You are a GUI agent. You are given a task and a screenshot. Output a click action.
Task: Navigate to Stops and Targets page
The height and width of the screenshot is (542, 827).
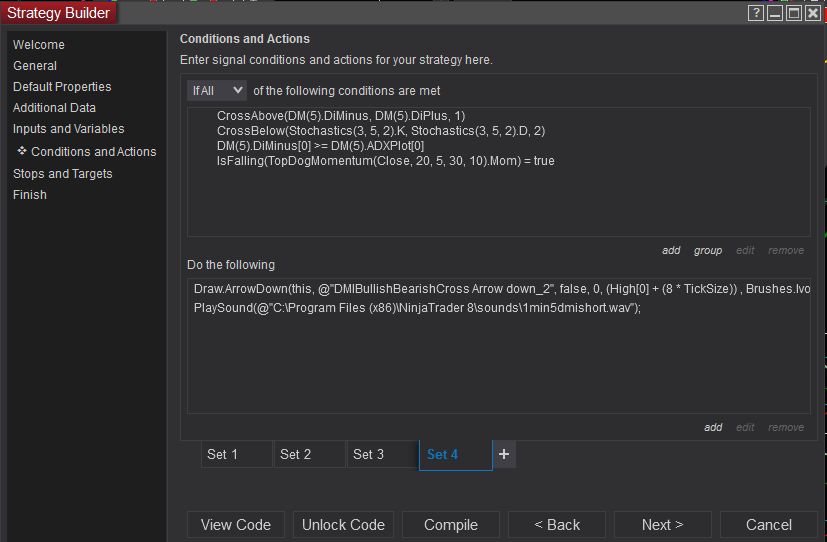(62, 174)
